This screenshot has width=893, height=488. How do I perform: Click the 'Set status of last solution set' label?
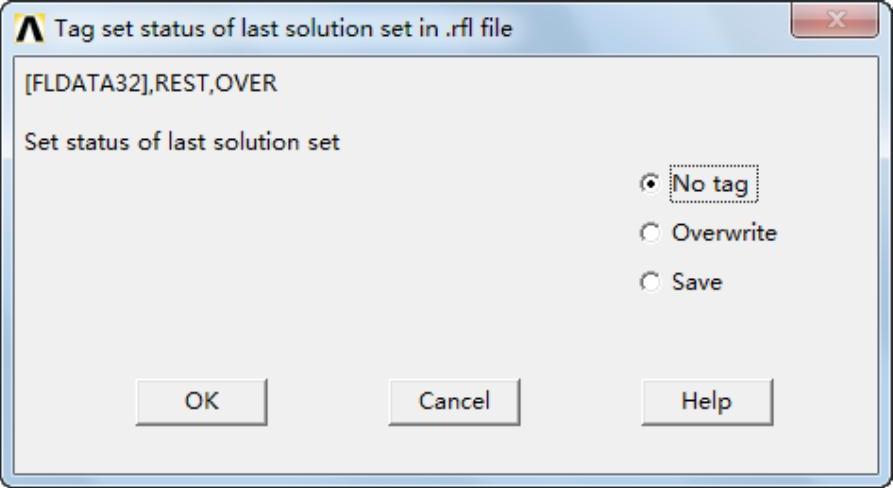(x=182, y=142)
